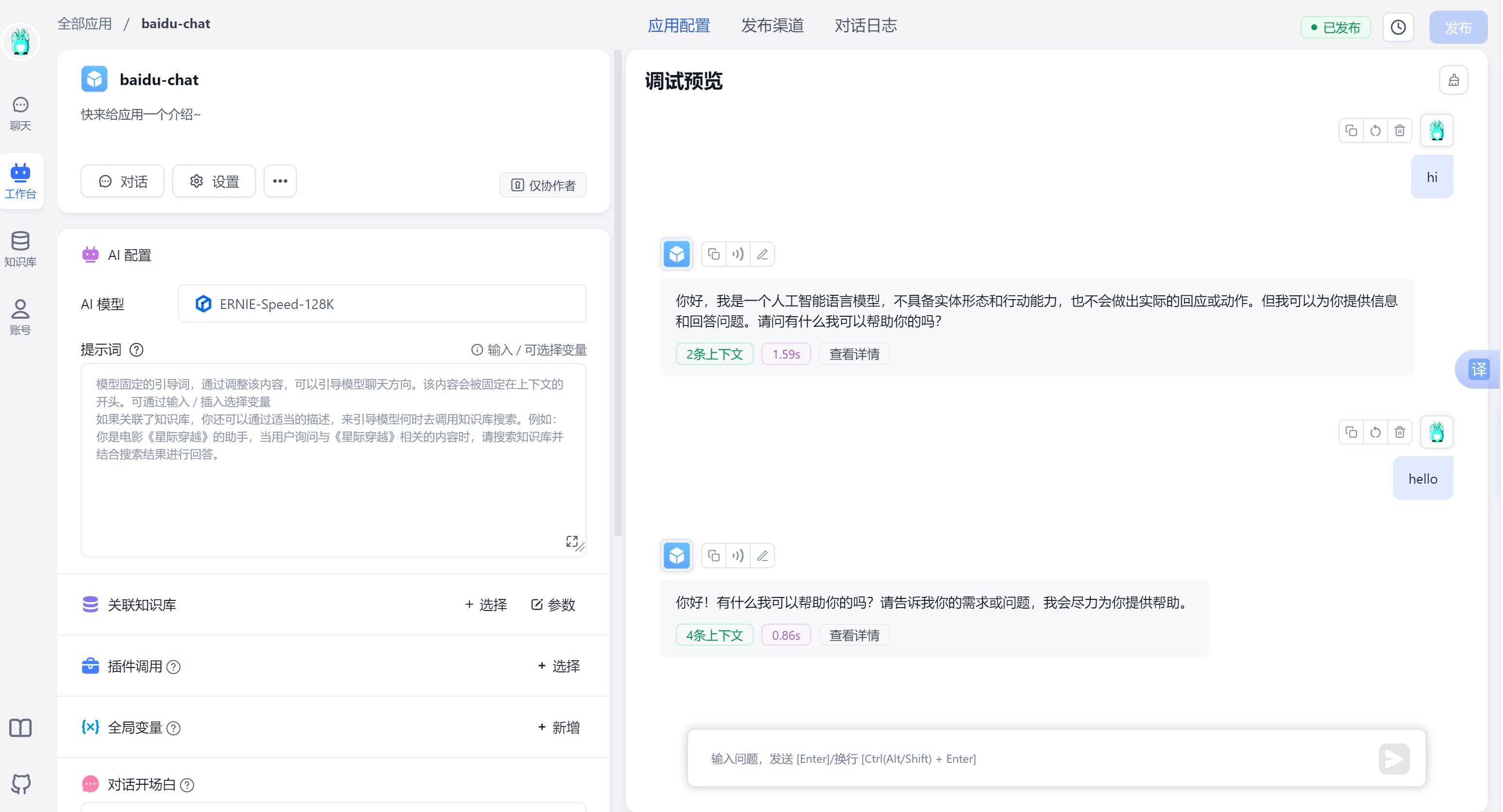Open the 仅协作者 permission selector
The width and height of the screenshot is (1503, 812).
[543, 185]
